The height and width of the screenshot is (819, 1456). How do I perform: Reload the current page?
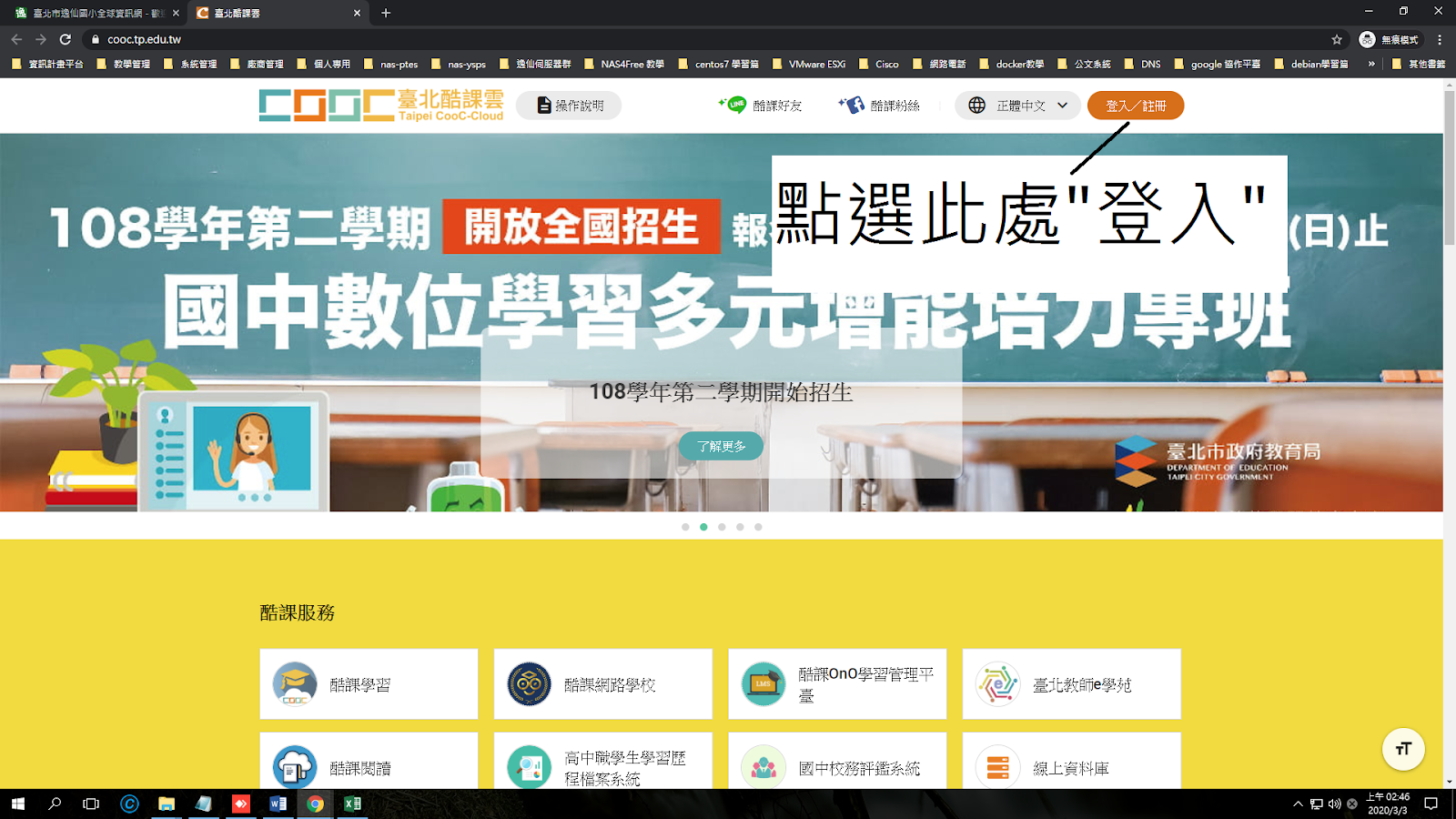click(x=66, y=39)
